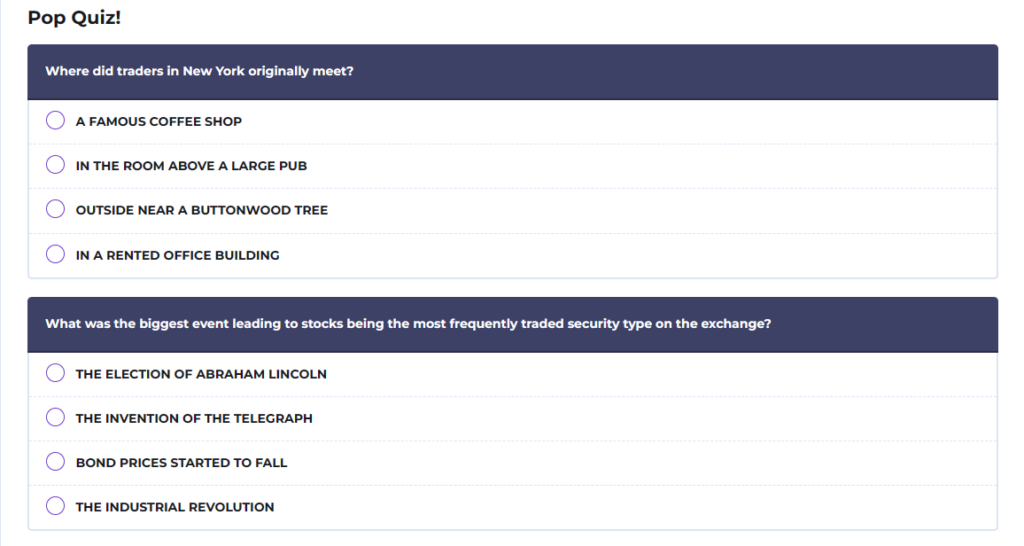Select the radio circle for A Famous Coffee Shop
Image resolution: width=1024 pixels, height=546 pixels.
[x=56, y=120]
